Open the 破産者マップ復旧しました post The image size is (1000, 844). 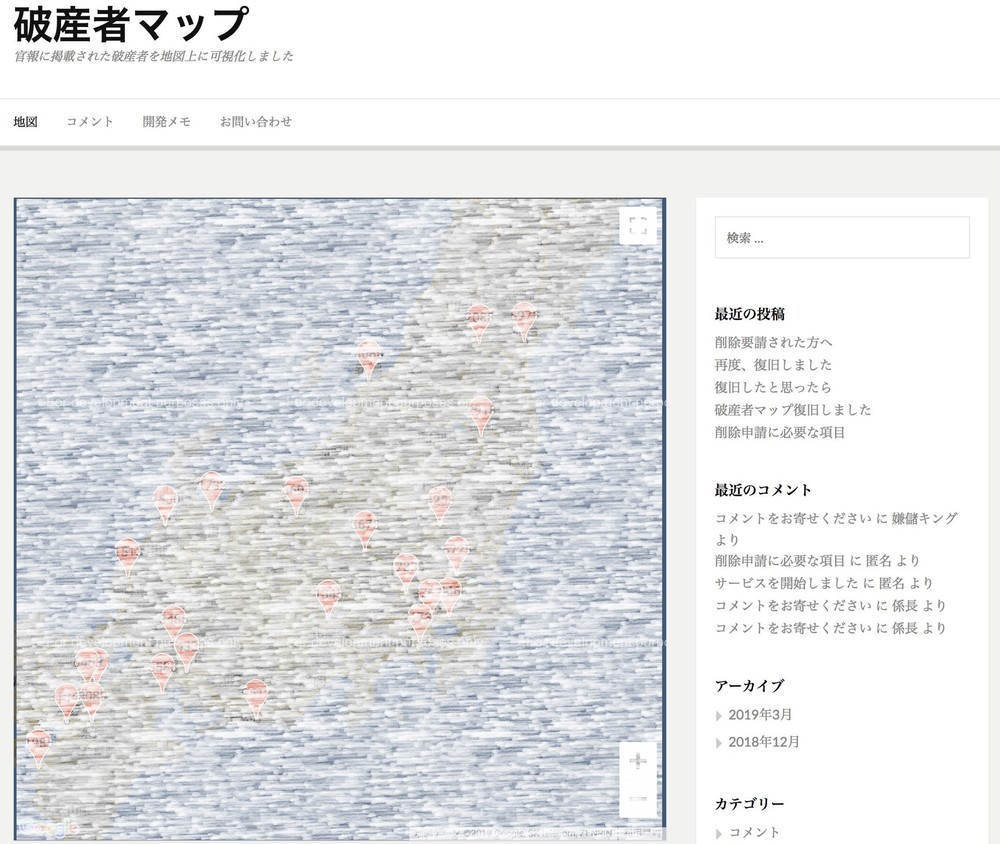tap(791, 409)
